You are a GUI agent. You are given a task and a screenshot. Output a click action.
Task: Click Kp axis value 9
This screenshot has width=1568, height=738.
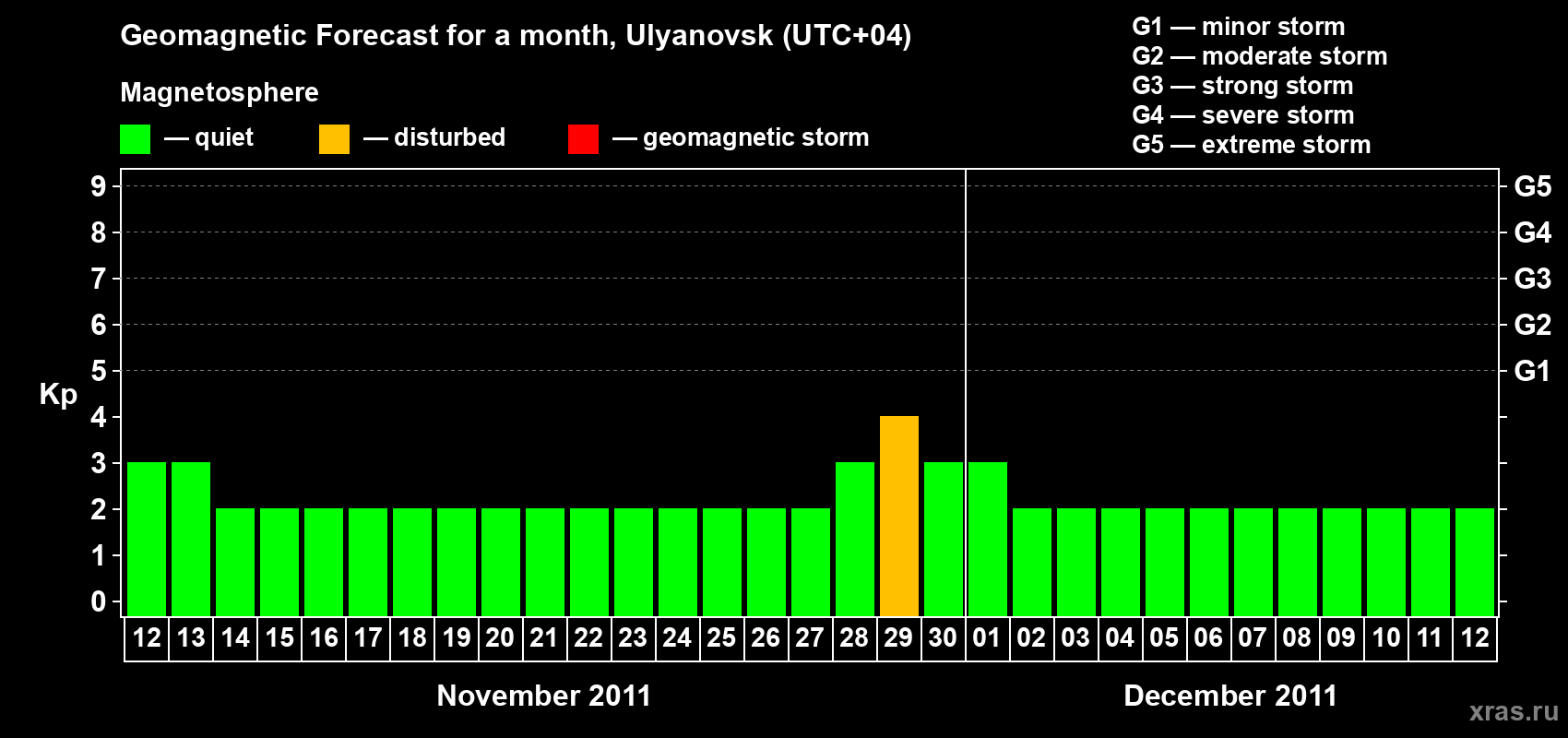tap(99, 186)
